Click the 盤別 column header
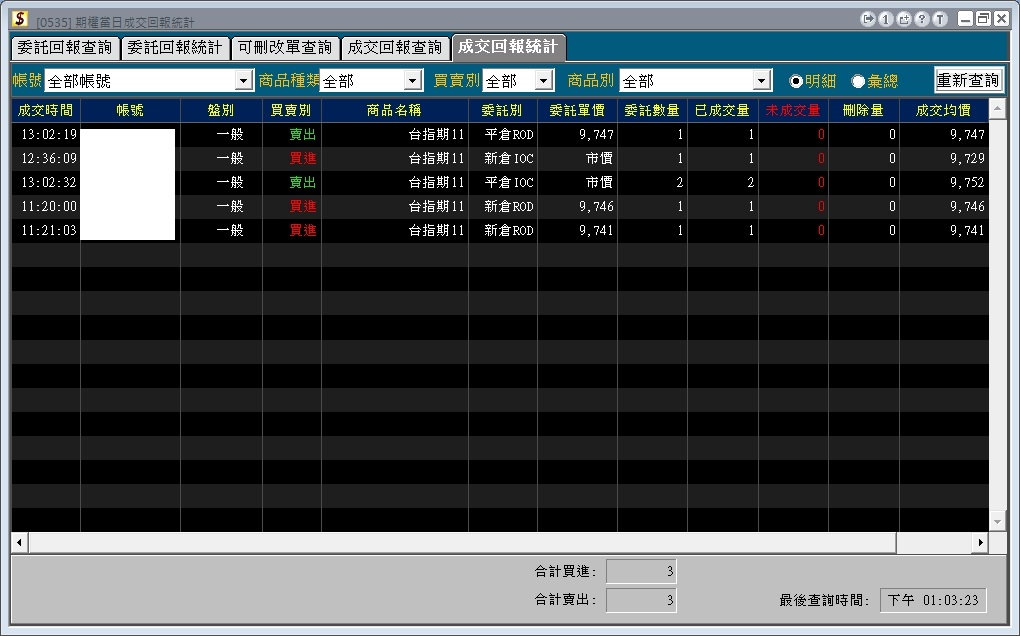The width and height of the screenshot is (1020, 636). [221, 111]
